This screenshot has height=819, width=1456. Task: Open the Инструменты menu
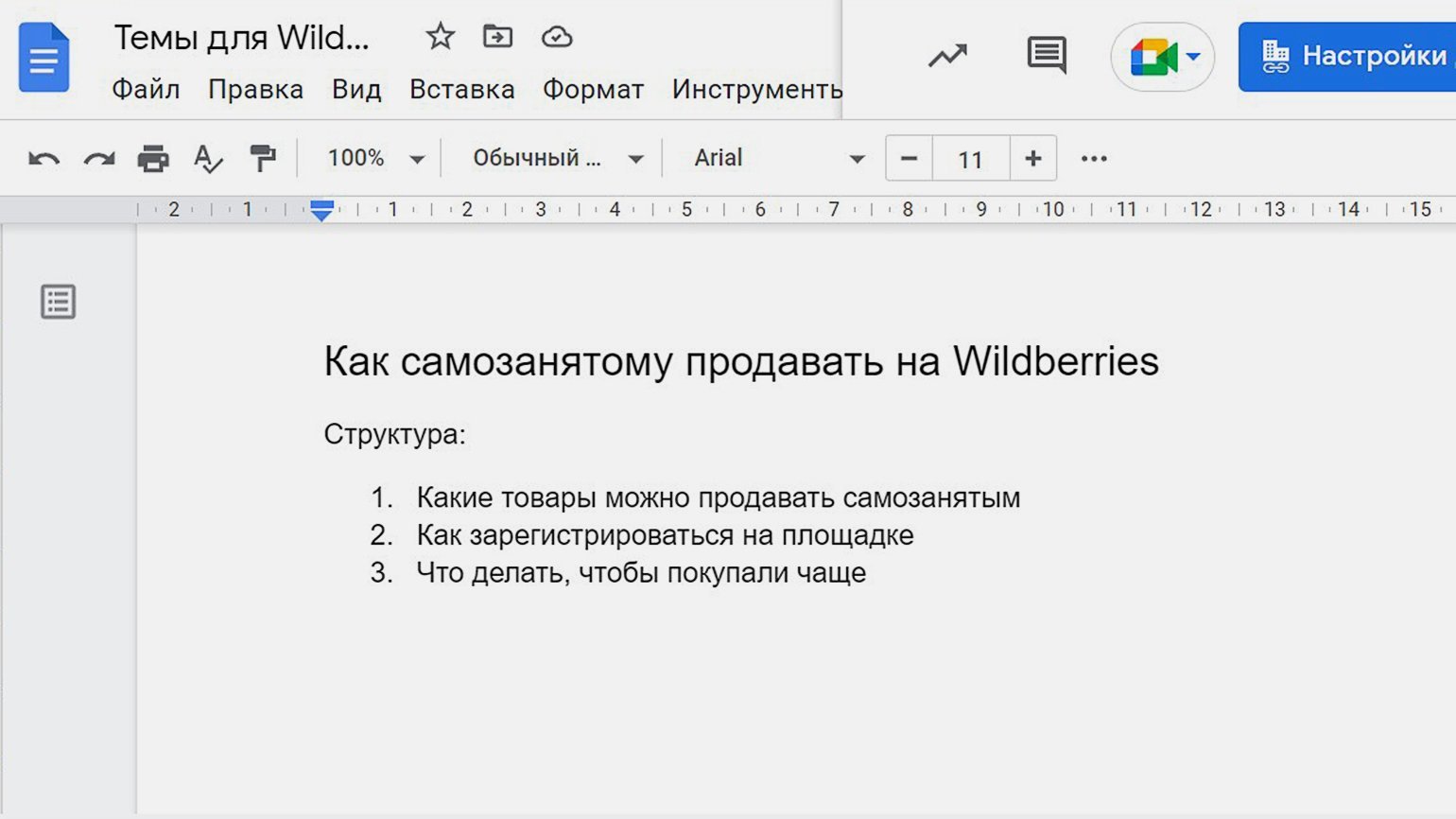tap(756, 89)
